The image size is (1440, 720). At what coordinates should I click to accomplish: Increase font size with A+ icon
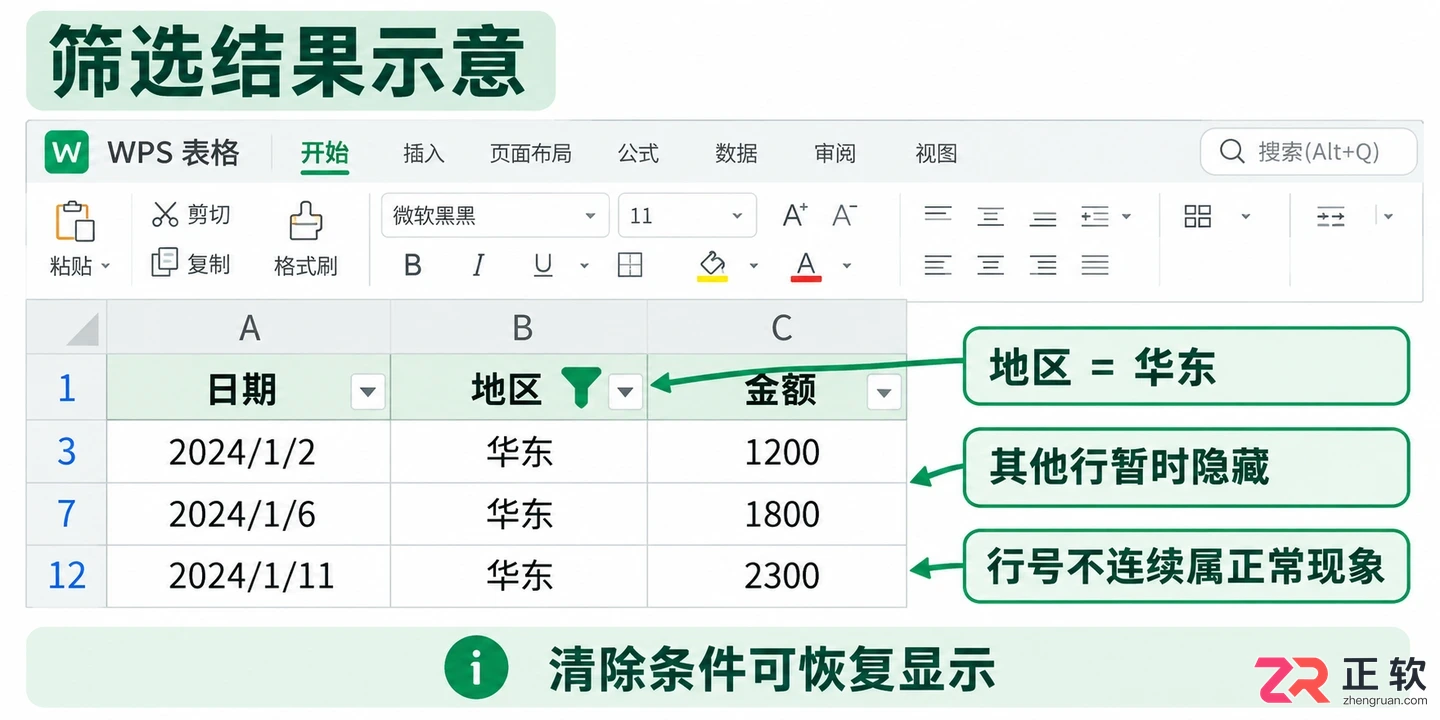click(795, 215)
